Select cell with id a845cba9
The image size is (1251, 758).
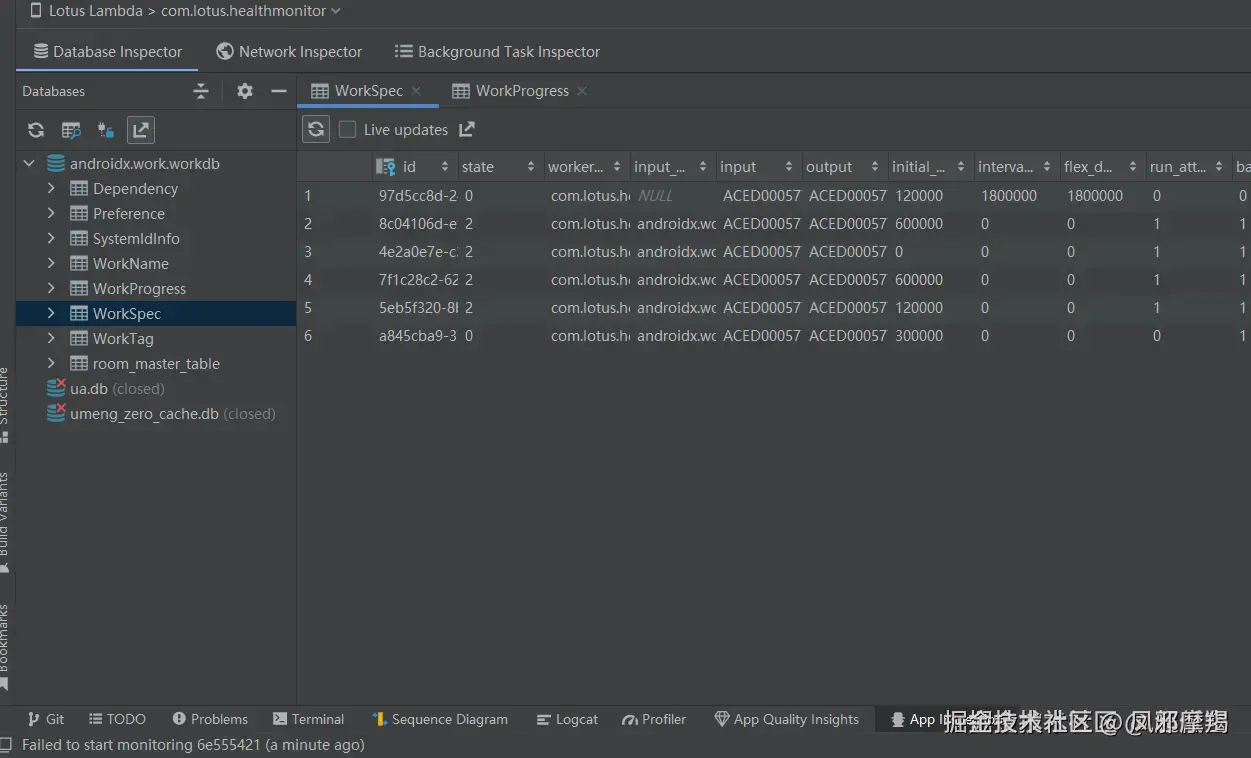[x=416, y=336]
